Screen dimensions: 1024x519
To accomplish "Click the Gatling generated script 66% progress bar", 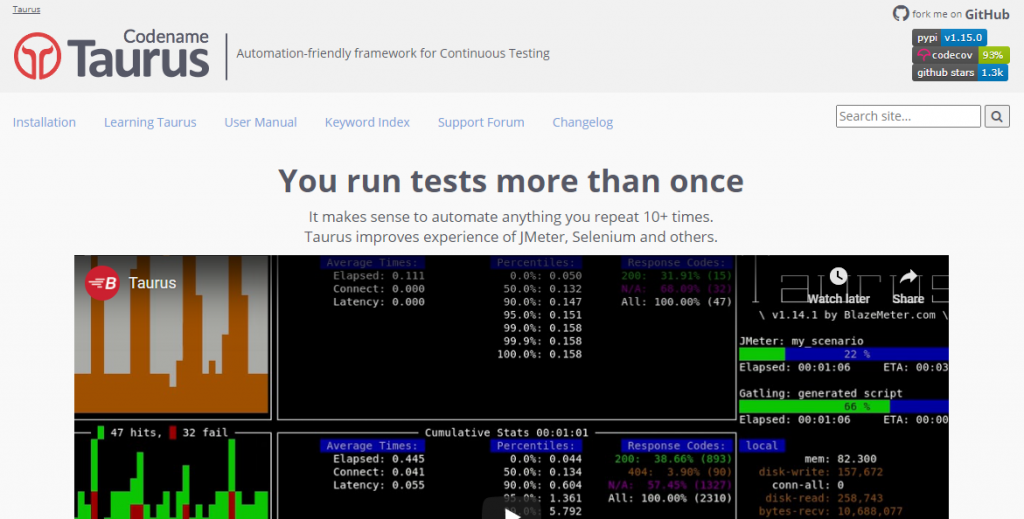I will pos(843,406).
